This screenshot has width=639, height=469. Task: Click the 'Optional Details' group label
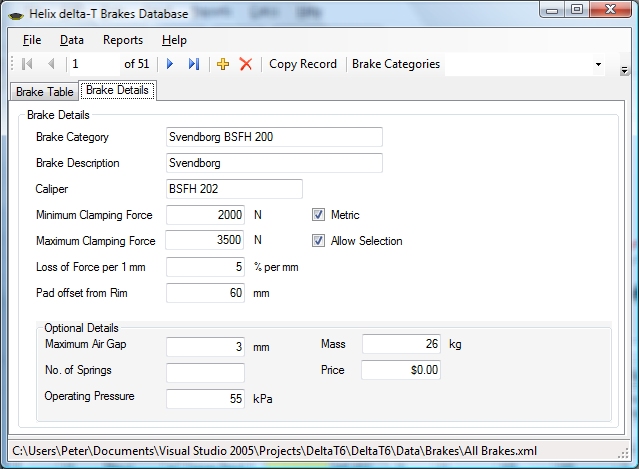pos(82,328)
